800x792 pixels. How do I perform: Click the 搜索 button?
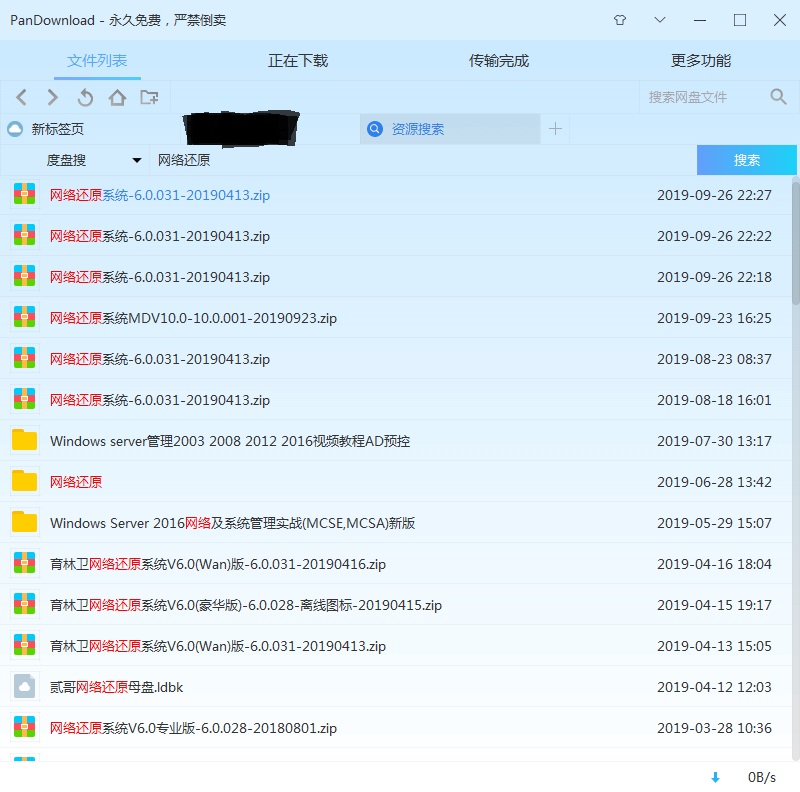point(746,160)
